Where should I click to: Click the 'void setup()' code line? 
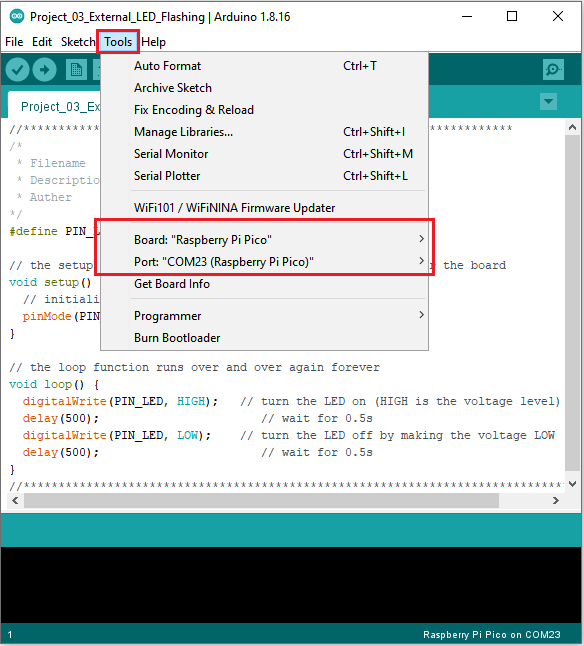[50, 282]
